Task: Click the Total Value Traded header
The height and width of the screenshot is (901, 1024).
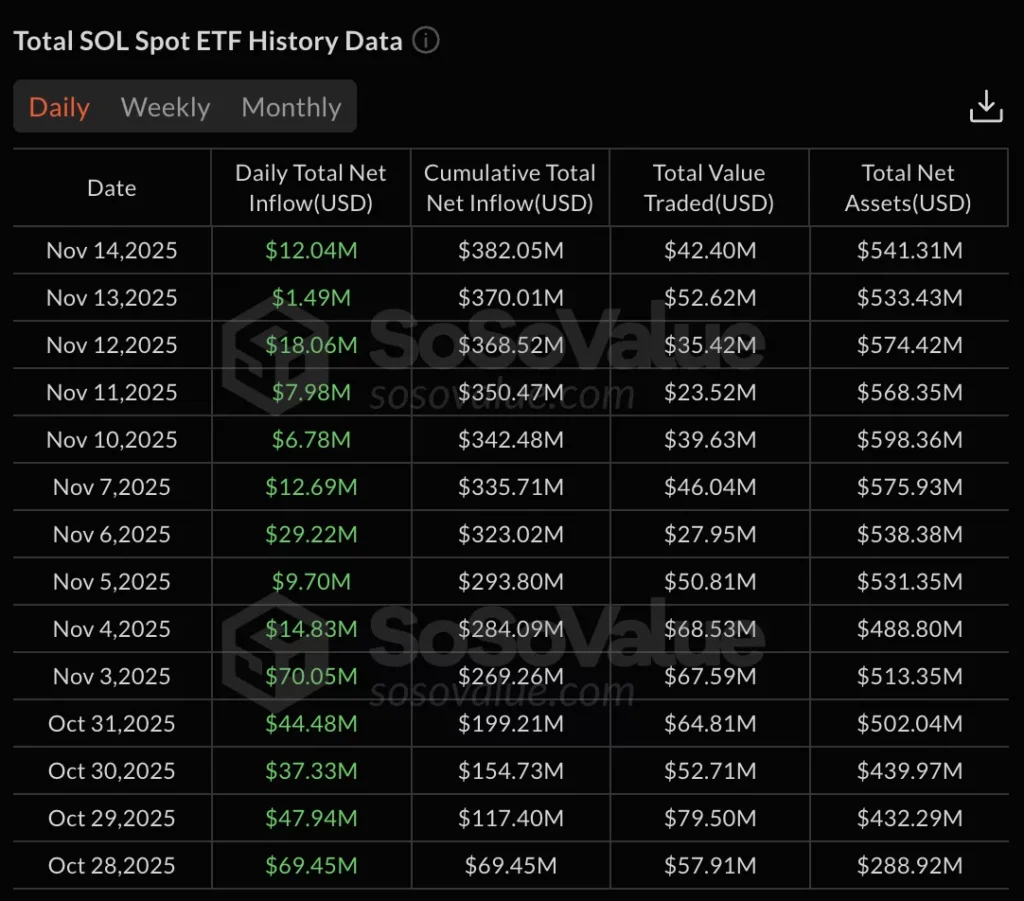Action: pos(709,187)
